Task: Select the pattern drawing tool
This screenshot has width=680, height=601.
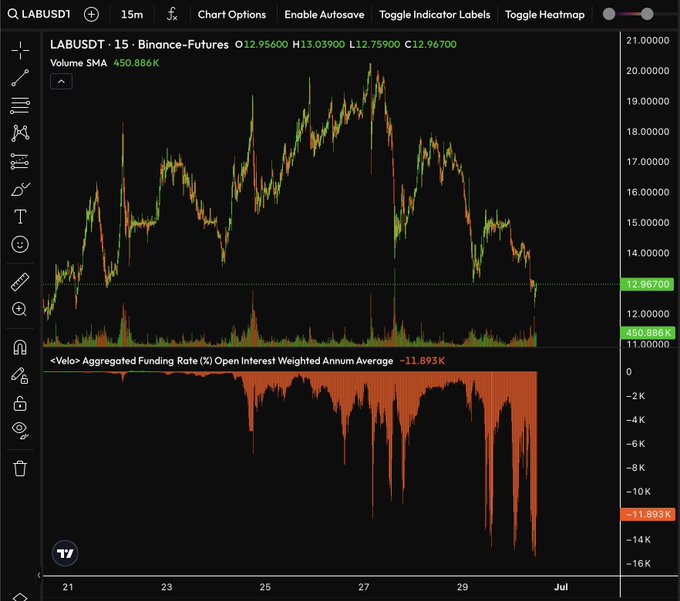Action: (x=20, y=133)
